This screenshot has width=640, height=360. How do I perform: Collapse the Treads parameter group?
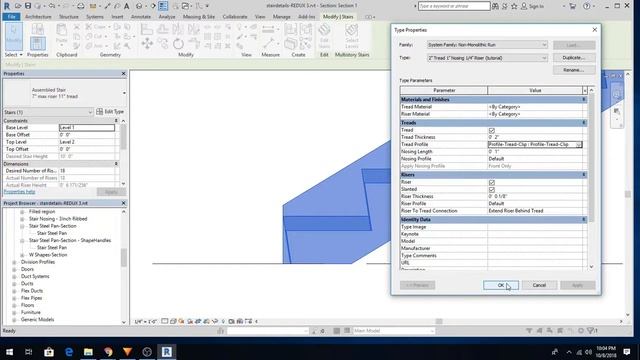click(x=584, y=122)
